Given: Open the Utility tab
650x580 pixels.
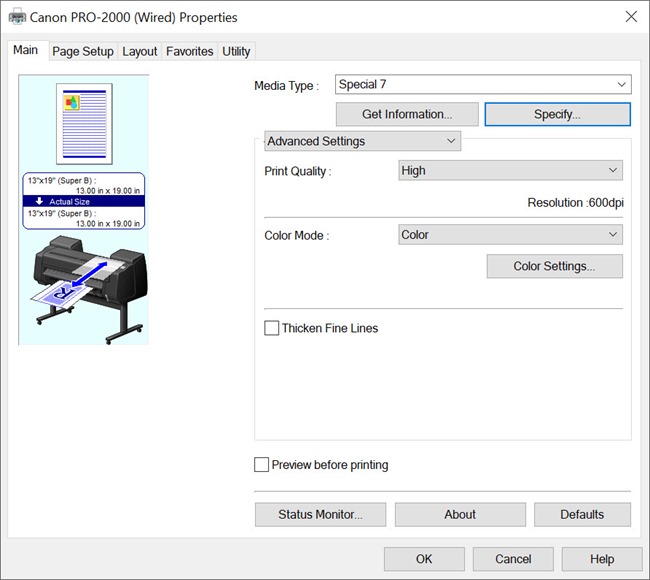Looking at the screenshot, I should 236,51.
